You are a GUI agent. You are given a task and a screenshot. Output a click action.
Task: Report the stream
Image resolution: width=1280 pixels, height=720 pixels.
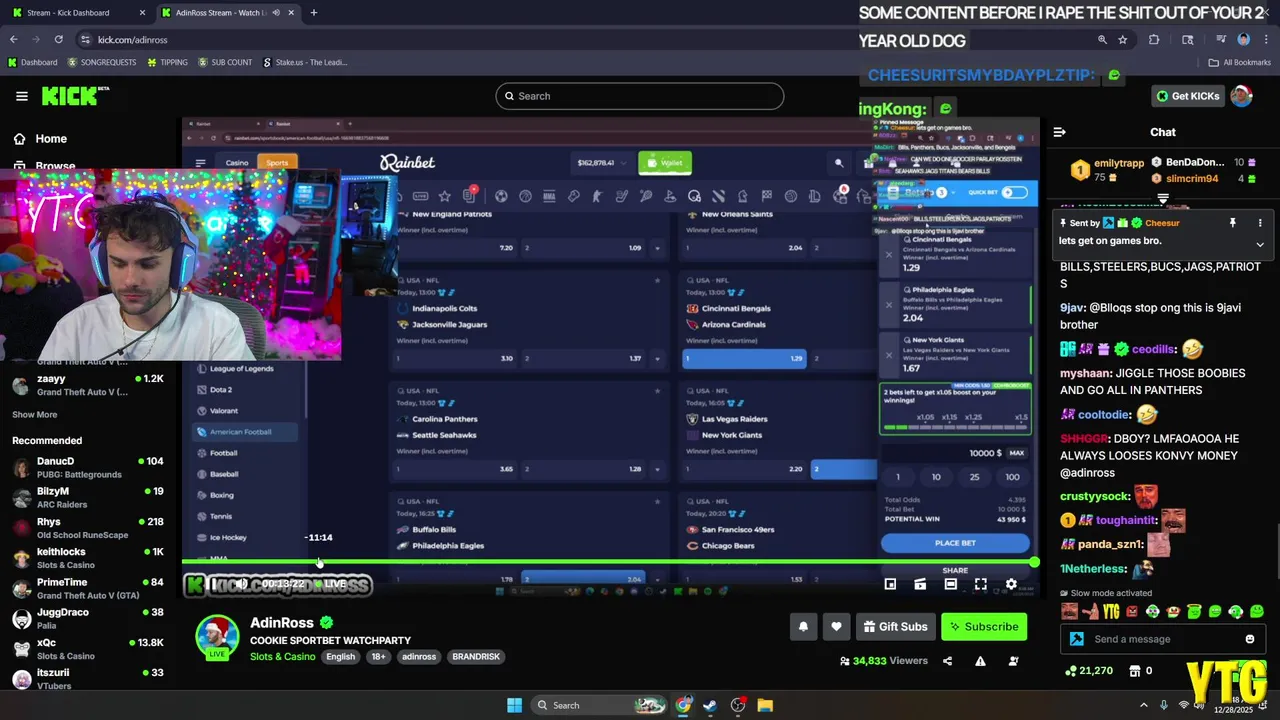(980, 661)
